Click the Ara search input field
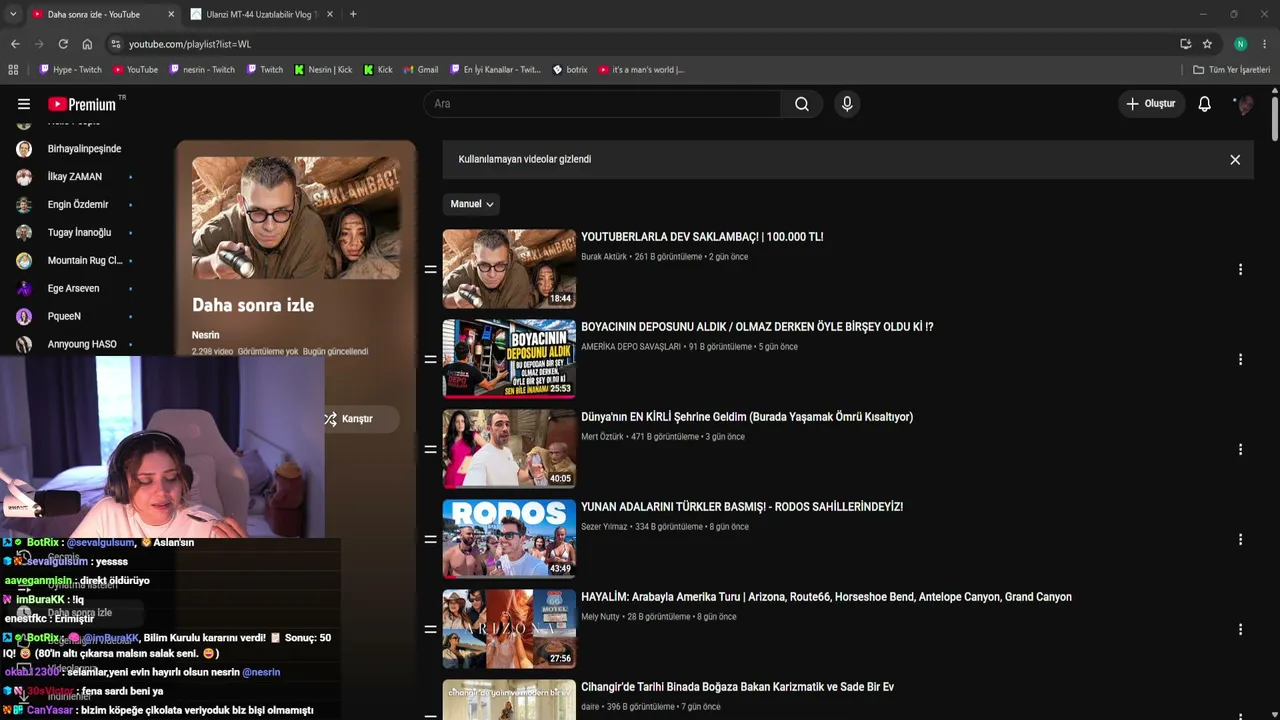Image resolution: width=1280 pixels, height=720 pixels. pos(602,104)
